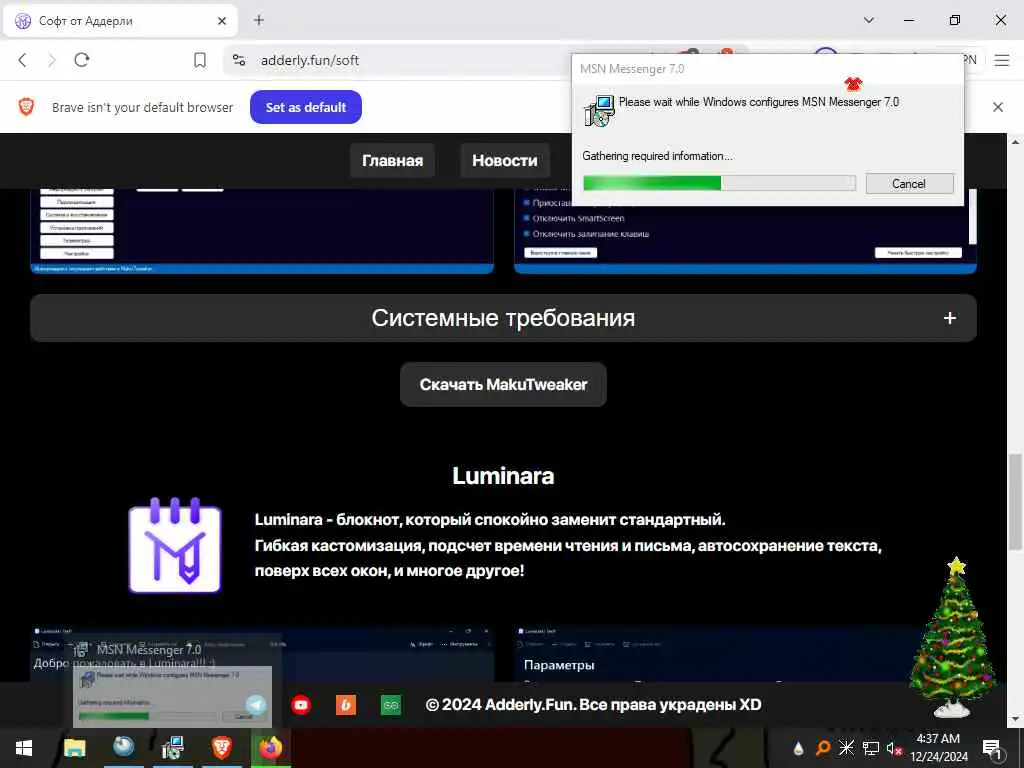This screenshot has height=768, width=1024.
Task: Click the water droplet tray icon
Action: click(x=798, y=748)
